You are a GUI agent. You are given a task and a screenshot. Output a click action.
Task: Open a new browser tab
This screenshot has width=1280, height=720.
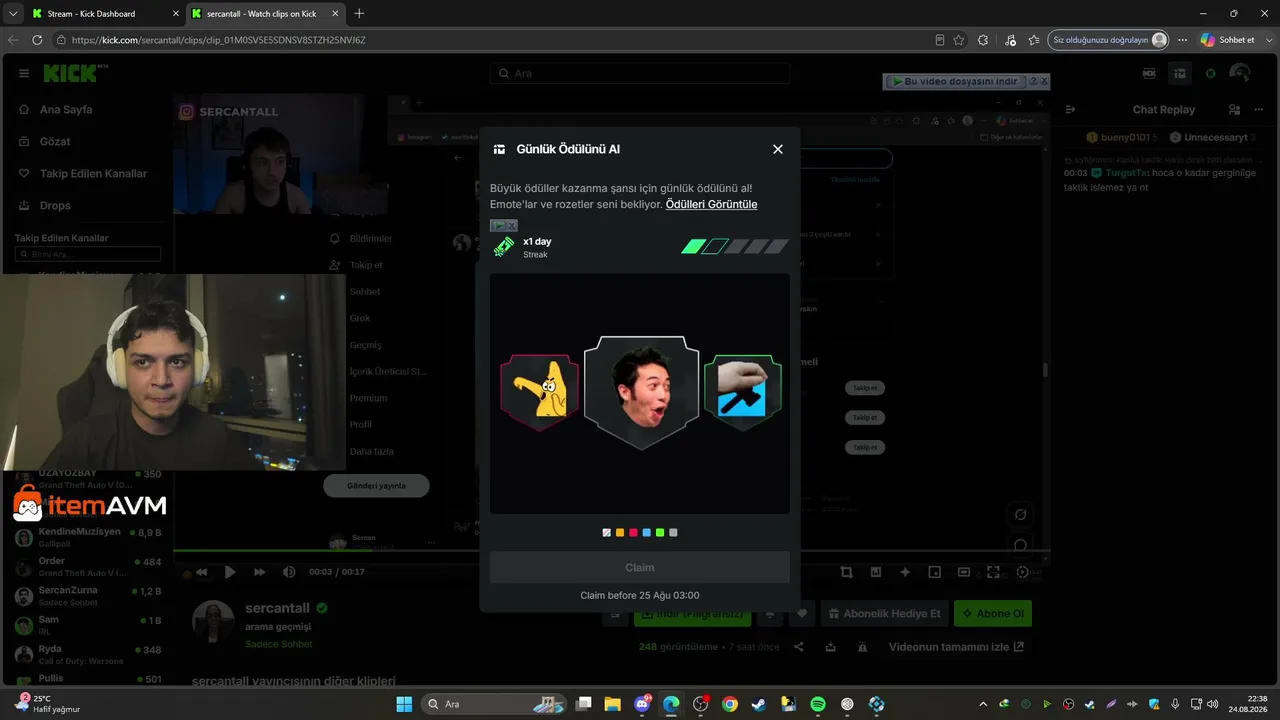click(x=359, y=14)
